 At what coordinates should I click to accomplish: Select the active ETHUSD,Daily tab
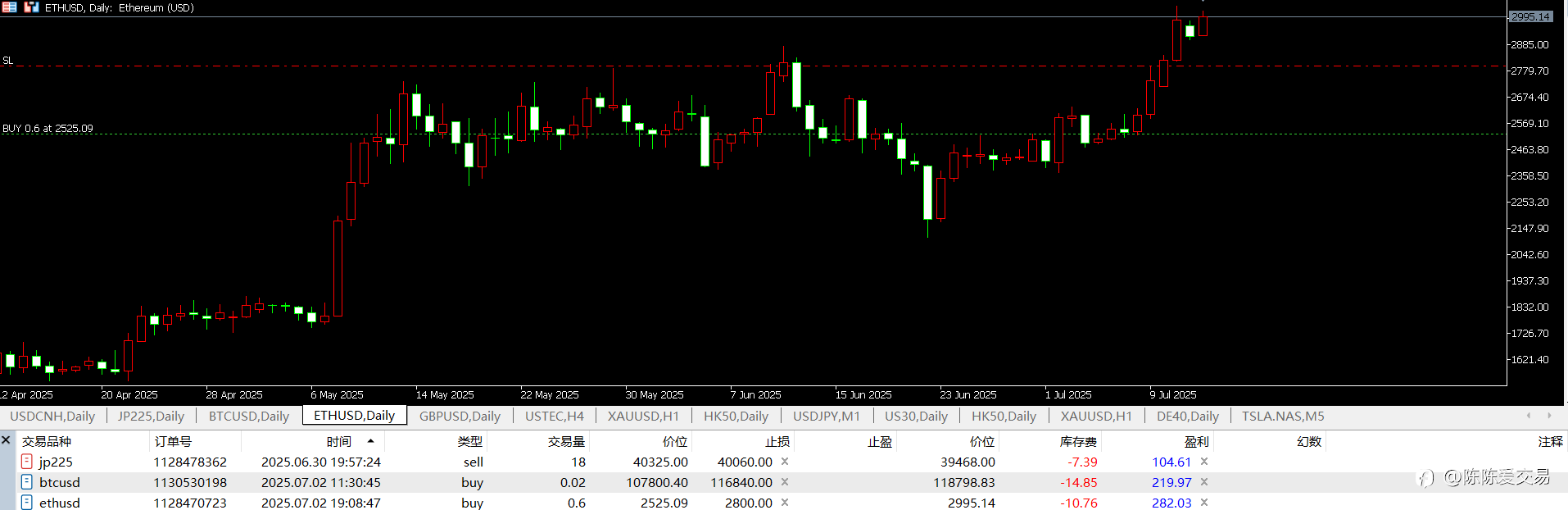pyautogui.click(x=355, y=416)
